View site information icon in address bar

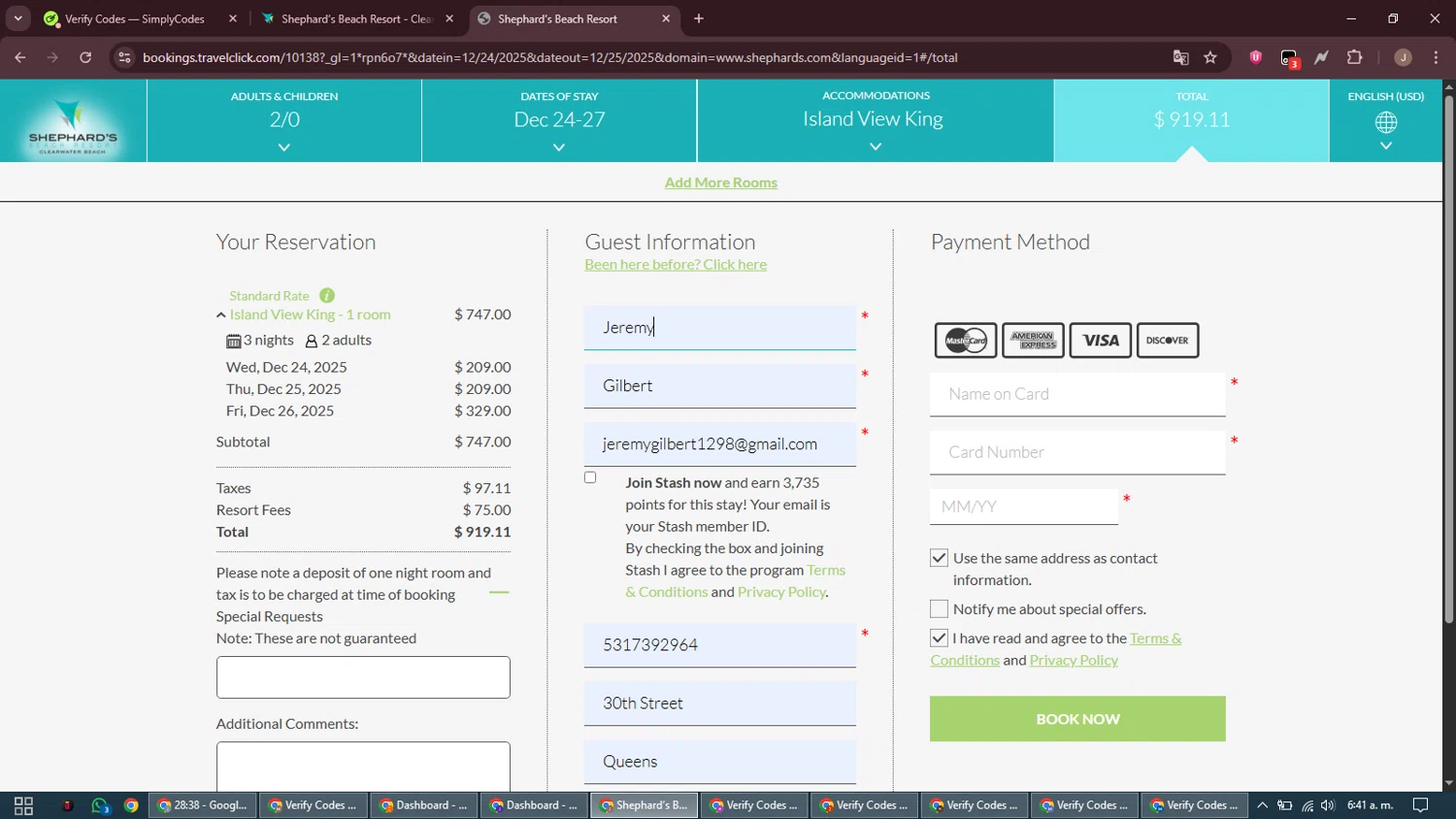point(124,57)
